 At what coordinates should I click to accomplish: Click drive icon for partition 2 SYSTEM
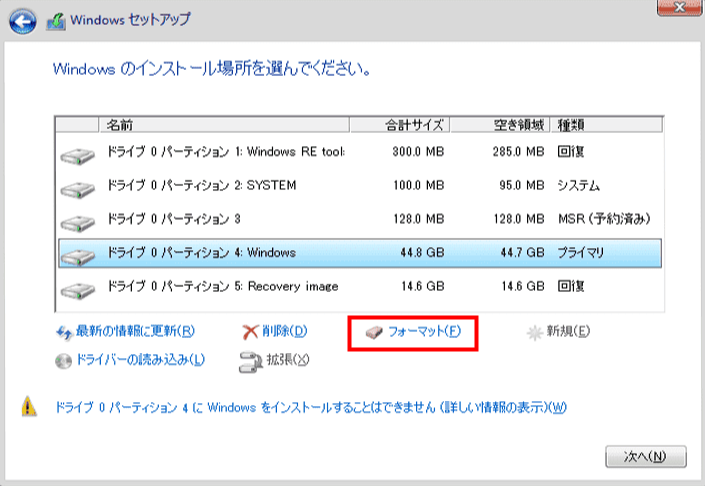pyautogui.click(x=77, y=190)
